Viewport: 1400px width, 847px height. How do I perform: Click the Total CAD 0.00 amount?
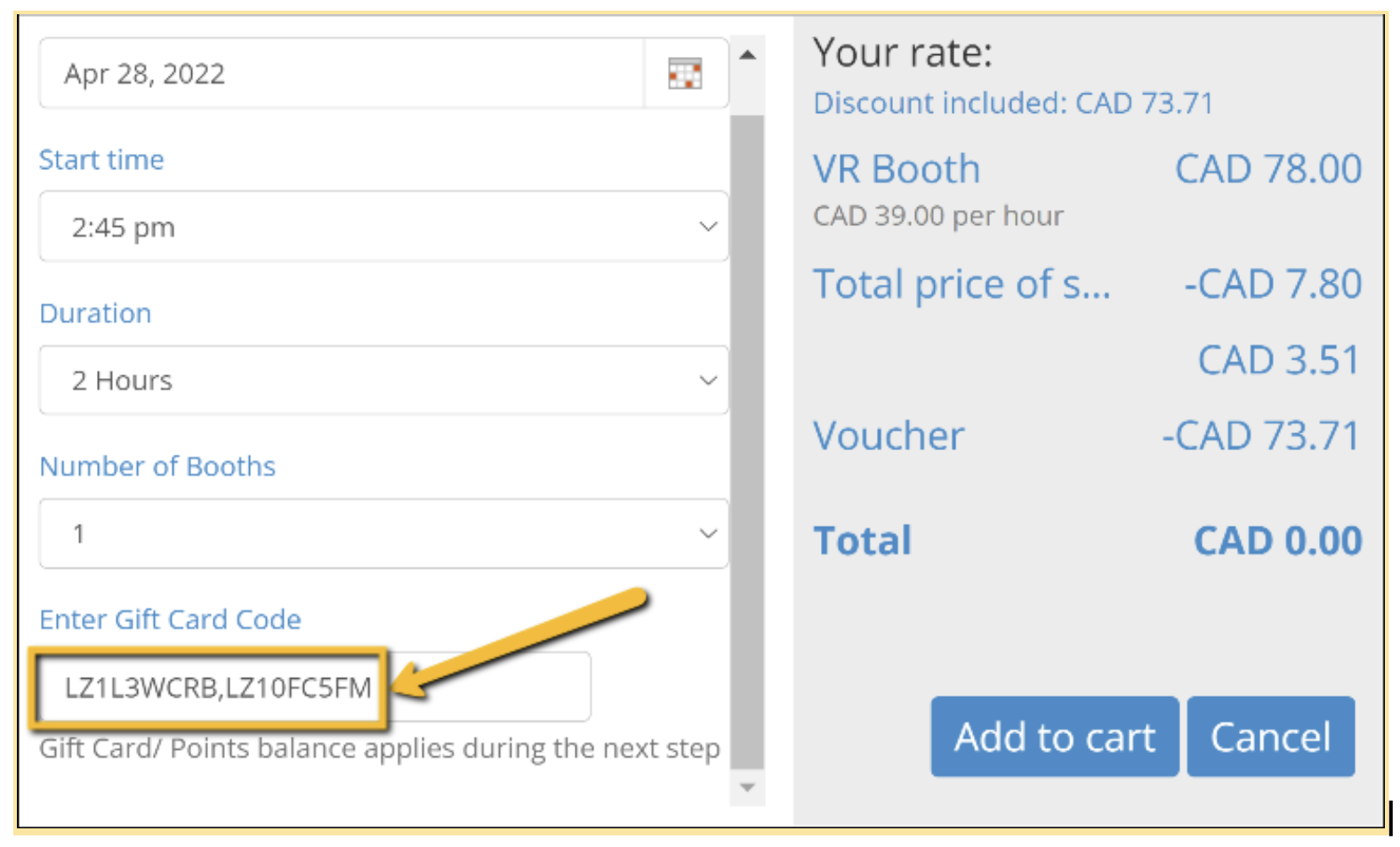(x=1277, y=541)
